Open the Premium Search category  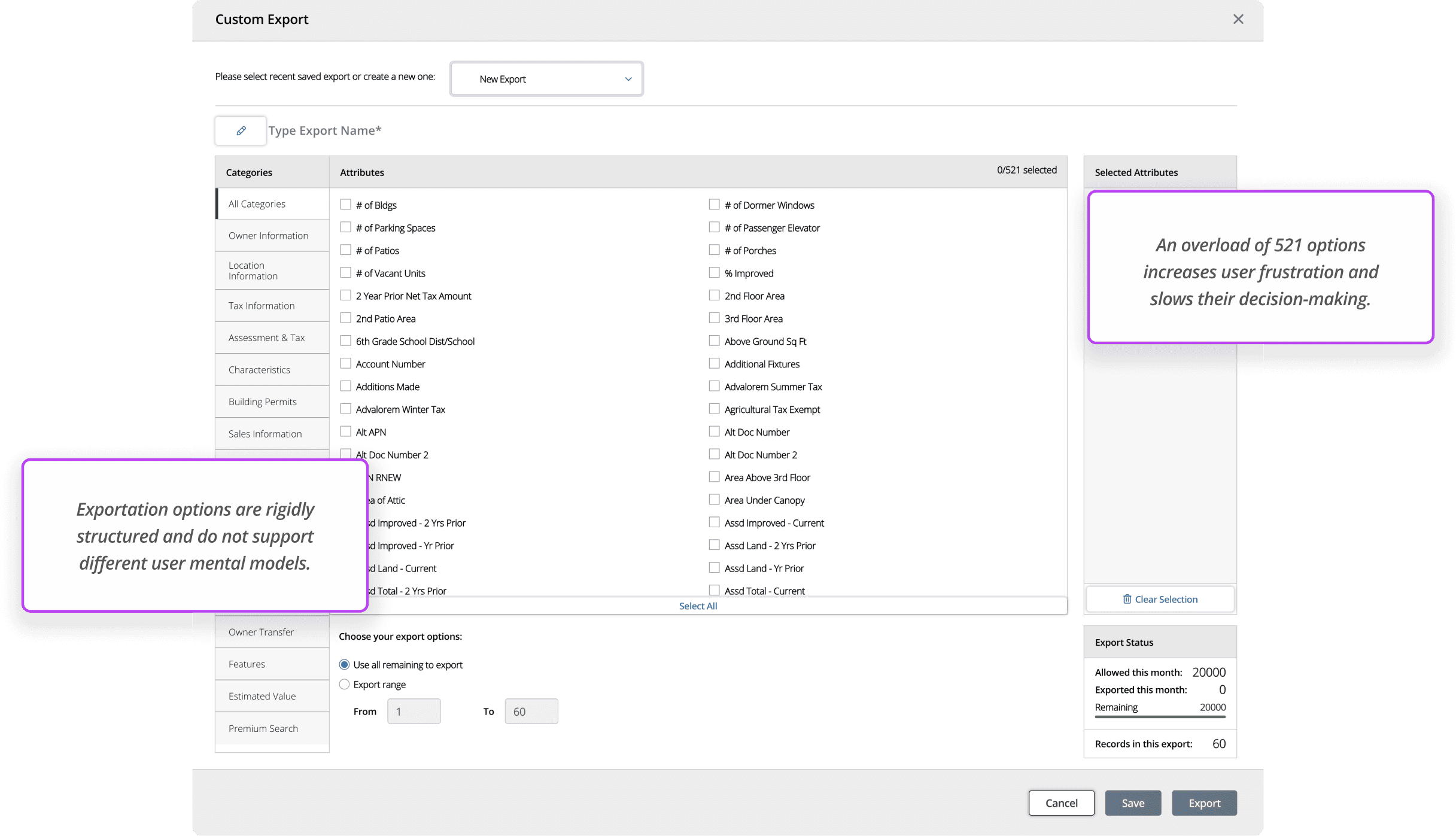[263, 728]
